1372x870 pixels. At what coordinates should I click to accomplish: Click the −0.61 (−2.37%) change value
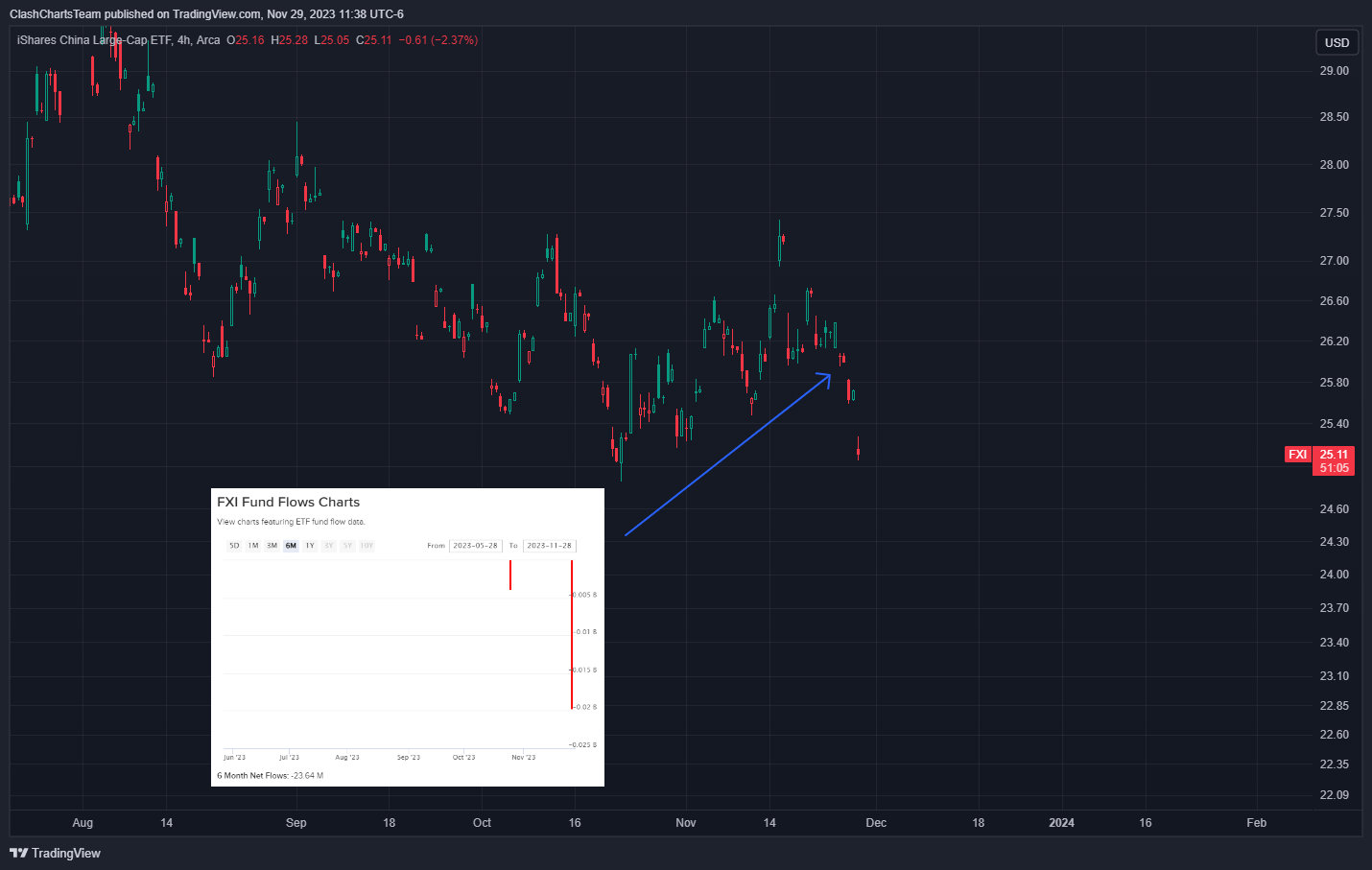click(x=438, y=40)
